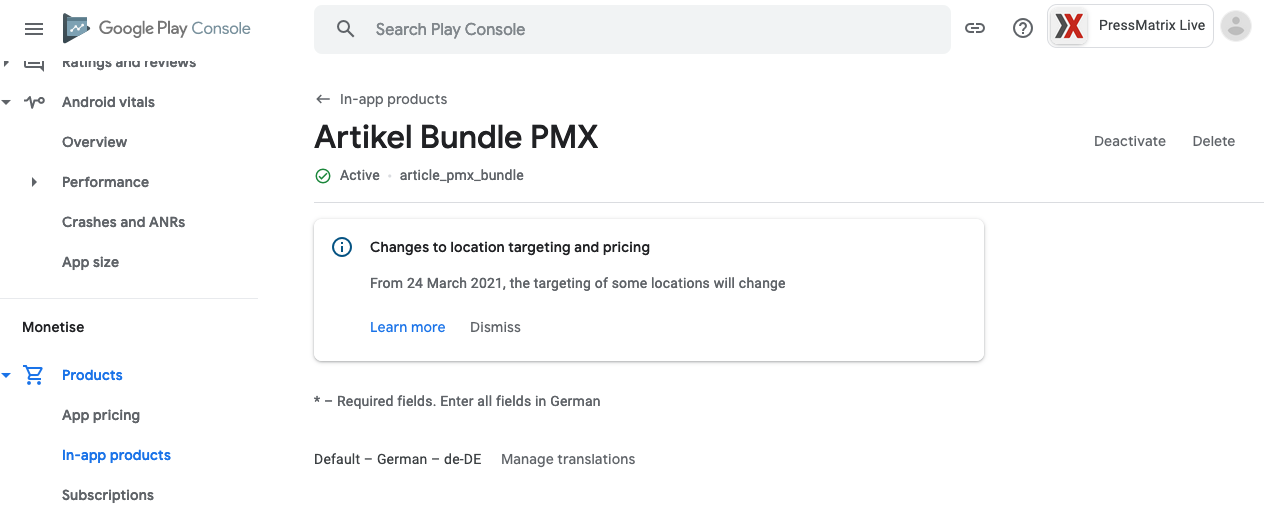Focus the Search Play Console field

click(x=632, y=29)
